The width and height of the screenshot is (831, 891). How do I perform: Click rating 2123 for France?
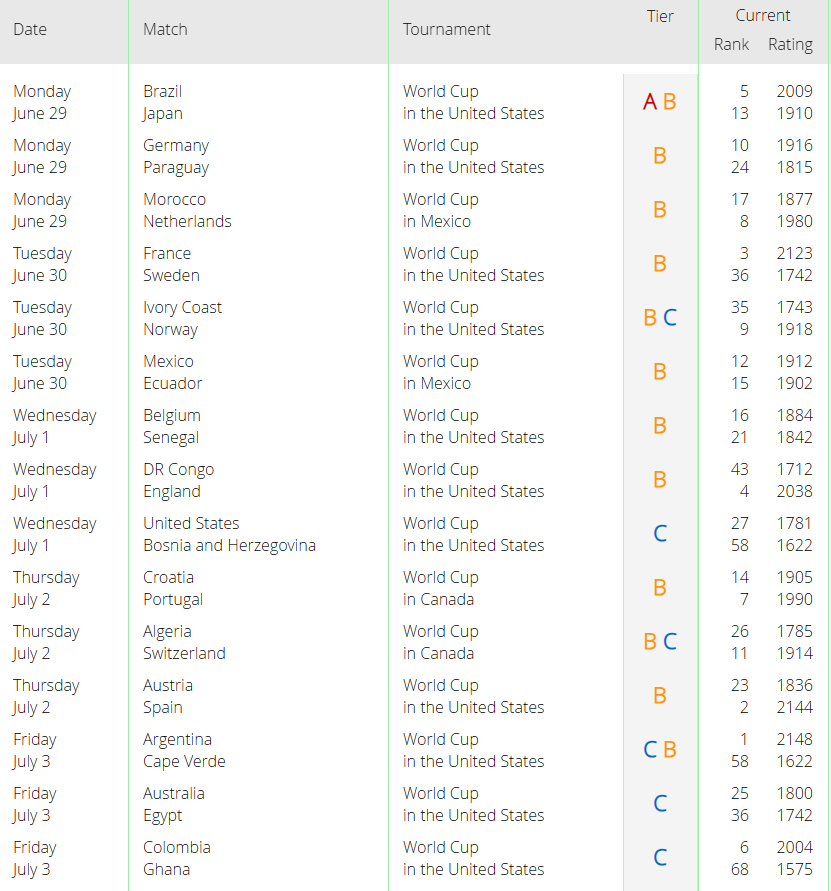(795, 253)
